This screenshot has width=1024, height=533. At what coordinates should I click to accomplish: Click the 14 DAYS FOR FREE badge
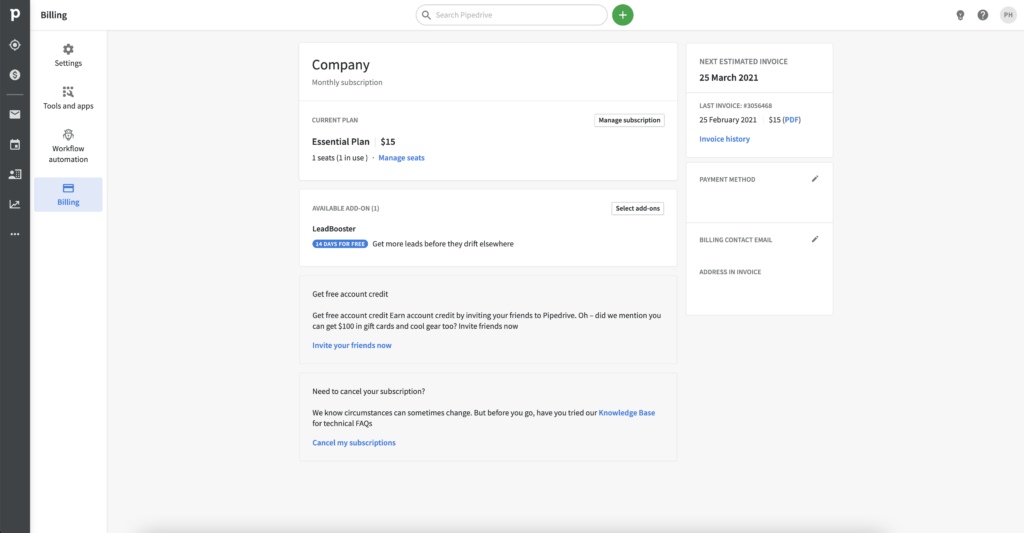click(x=340, y=244)
